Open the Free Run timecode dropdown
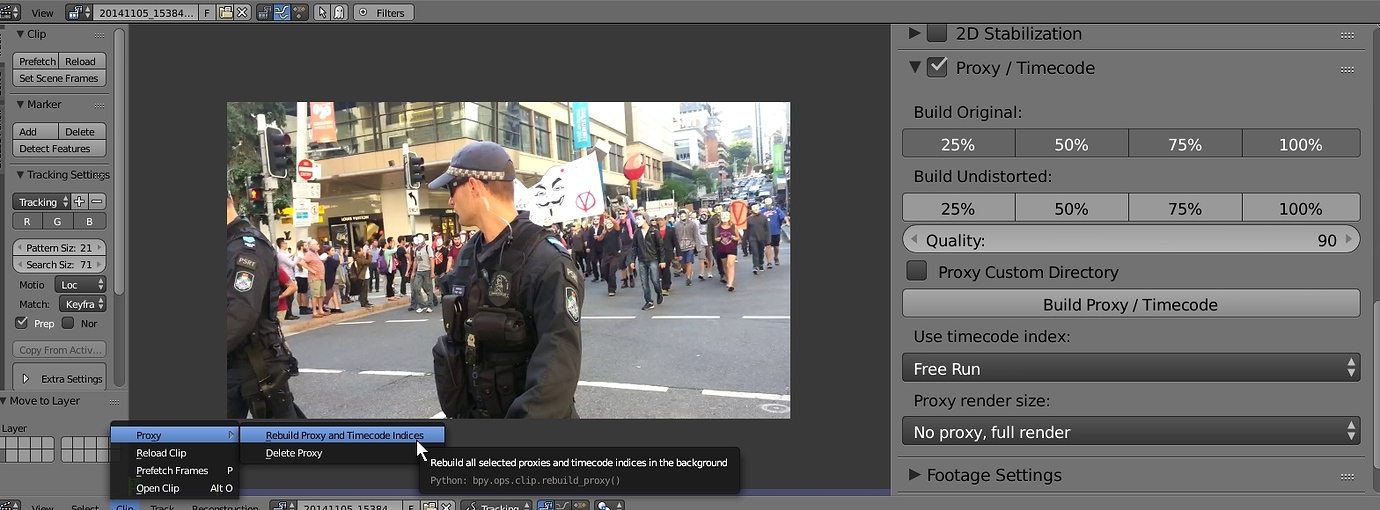1380x510 pixels. click(x=1131, y=368)
